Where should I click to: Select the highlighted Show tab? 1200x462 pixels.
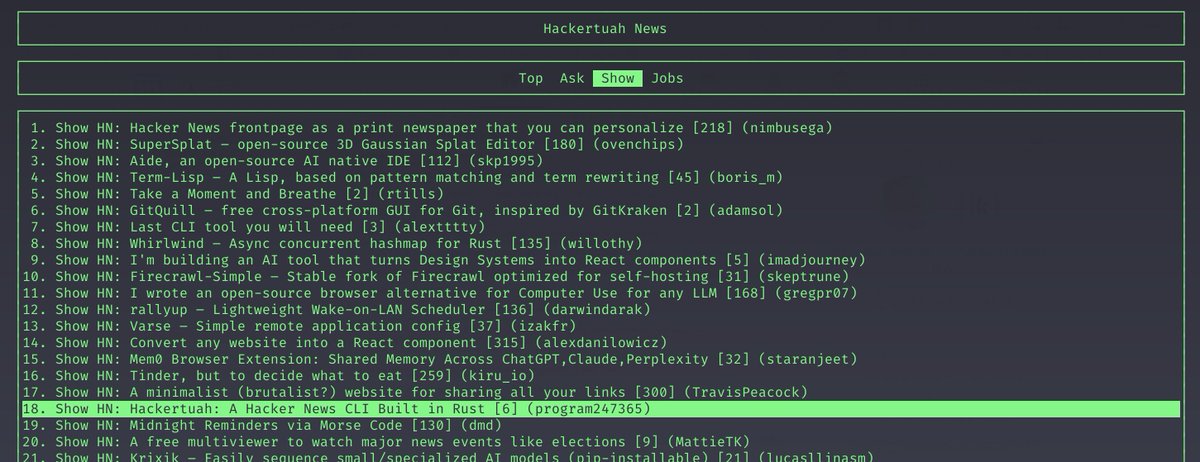pos(618,78)
